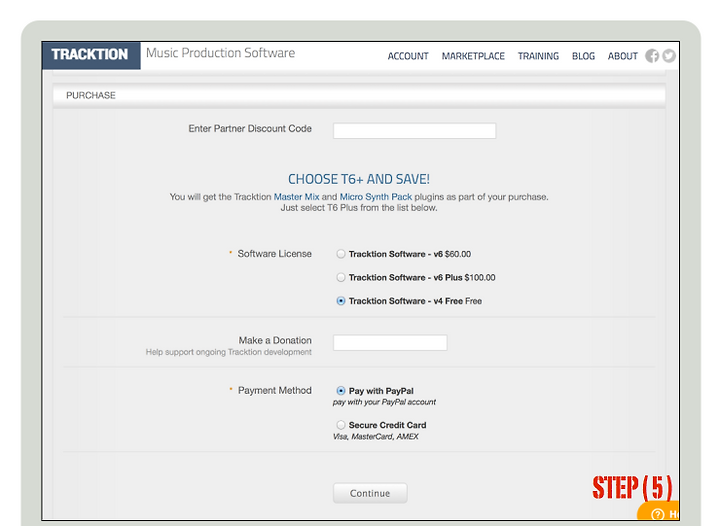The width and height of the screenshot is (720, 526).
Task: Select Tracktion Software v6 Plus $100.00 license
Action: tap(341, 277)
